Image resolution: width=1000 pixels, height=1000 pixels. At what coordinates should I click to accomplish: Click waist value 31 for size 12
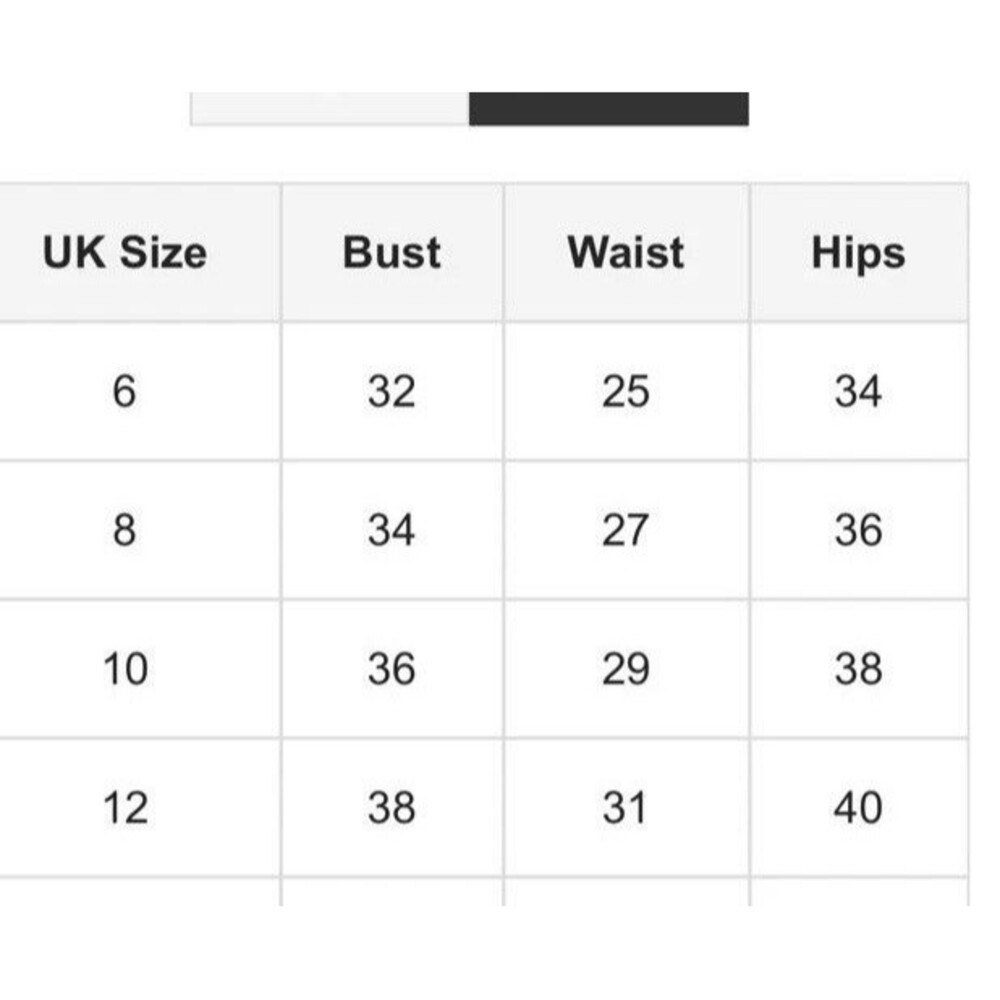[626, 808]
